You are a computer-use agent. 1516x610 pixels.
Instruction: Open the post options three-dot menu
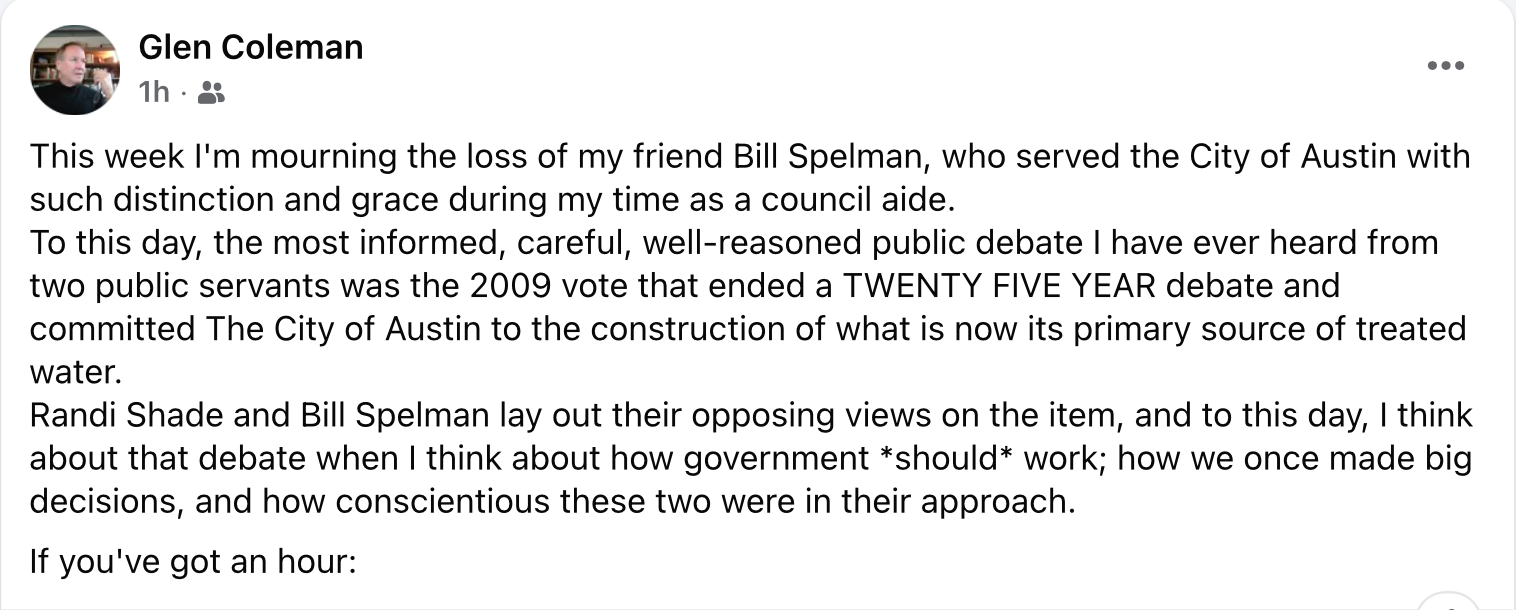pos(1445,66)
